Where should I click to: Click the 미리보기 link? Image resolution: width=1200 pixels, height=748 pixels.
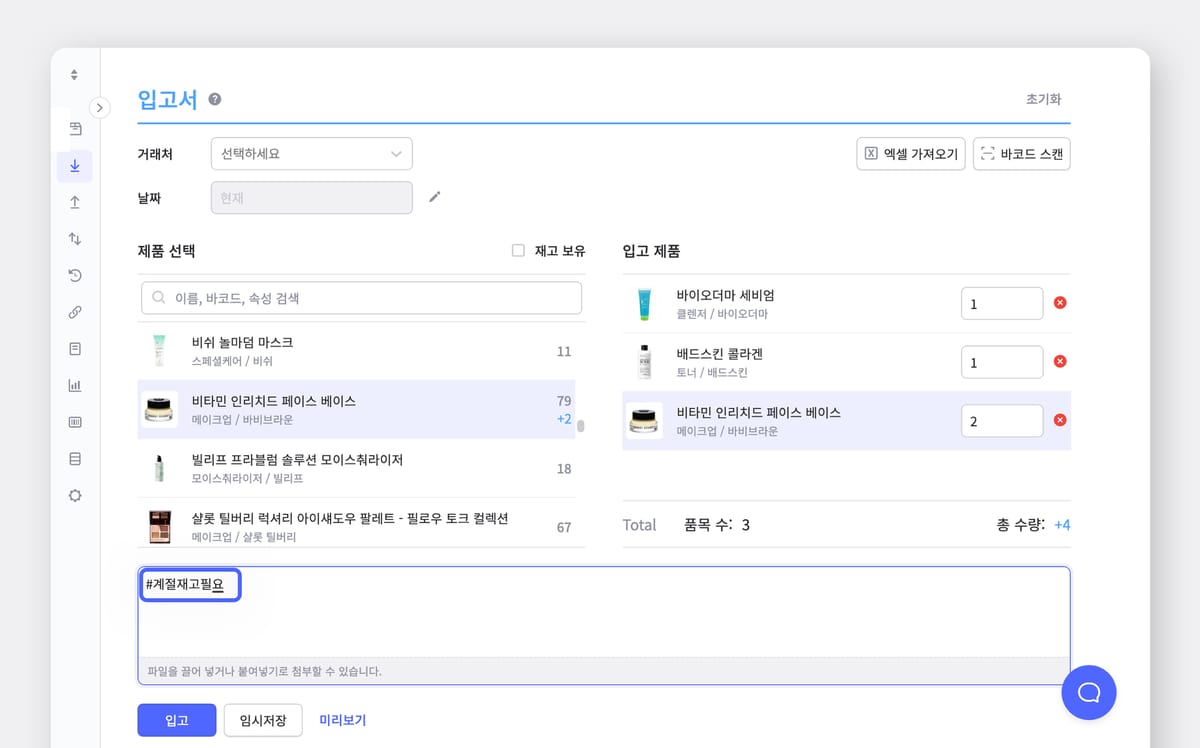[343, 720]
